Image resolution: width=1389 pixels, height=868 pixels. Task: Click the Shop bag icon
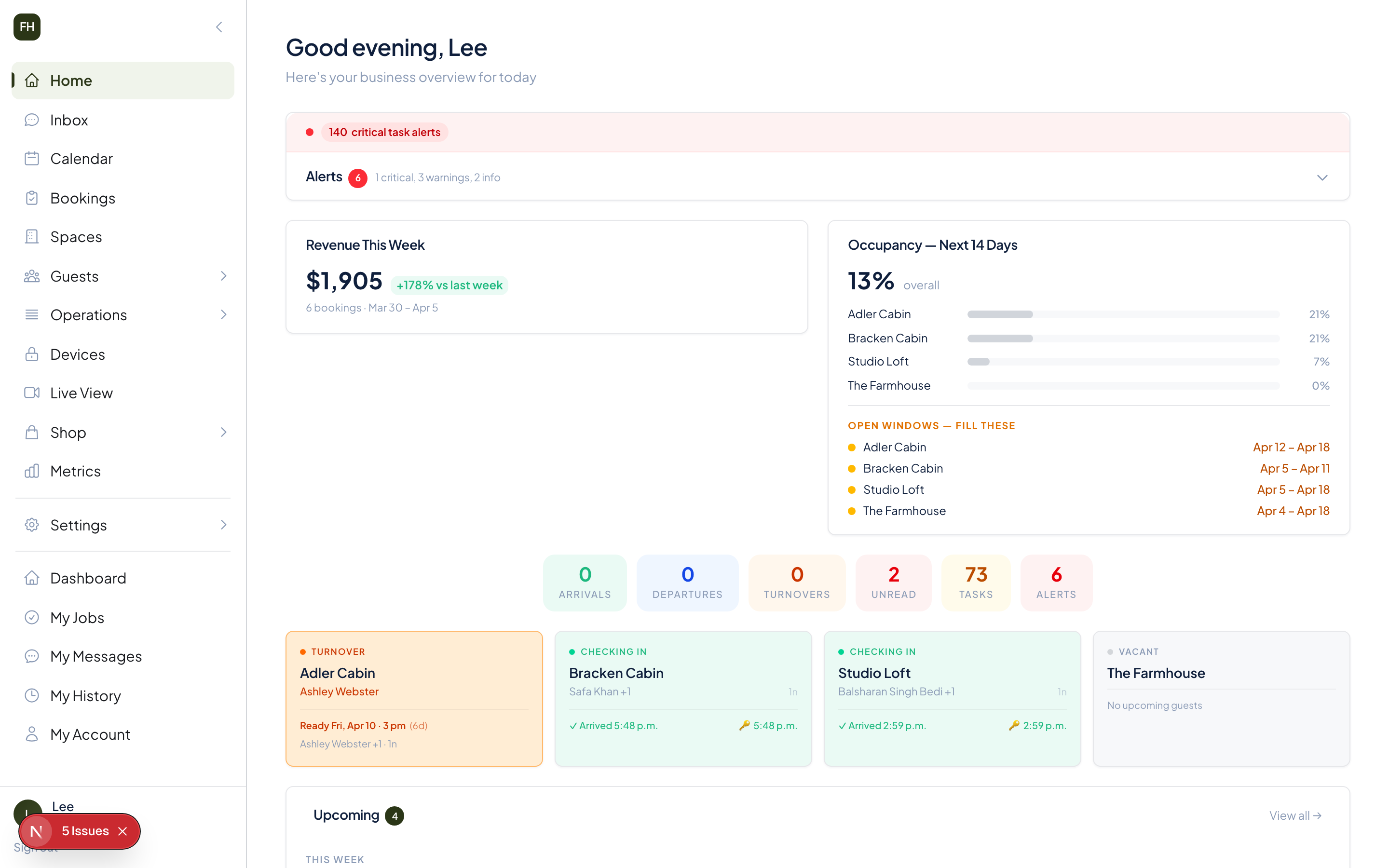click(32, 432)
